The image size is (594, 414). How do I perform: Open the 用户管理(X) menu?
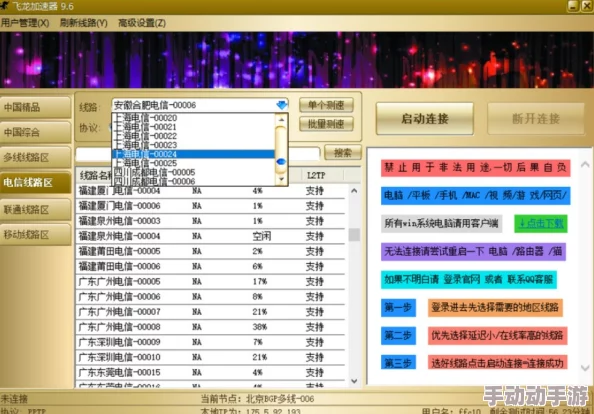tap(25, 23)
